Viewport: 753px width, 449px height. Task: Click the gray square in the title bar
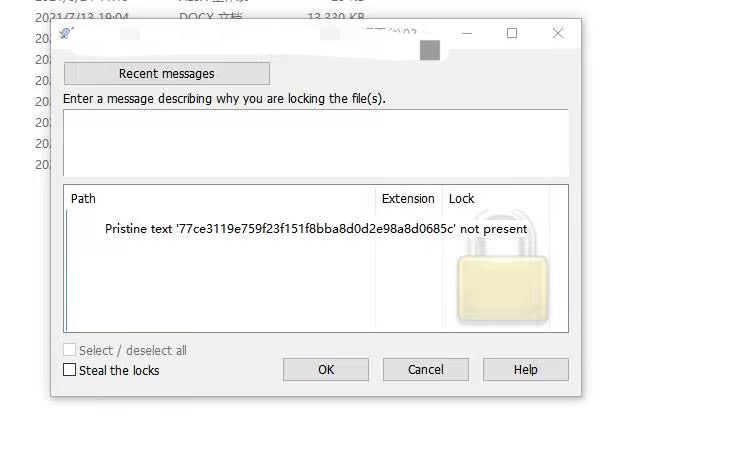pyautogui.click(x=430, y=50)
